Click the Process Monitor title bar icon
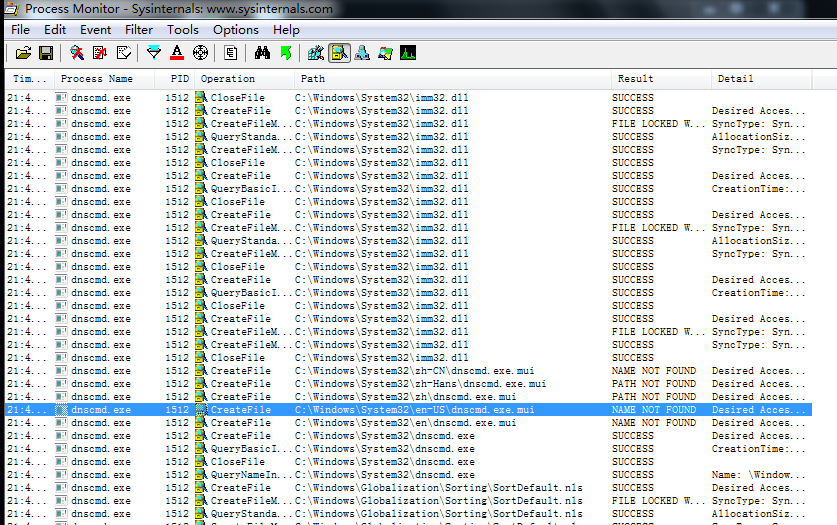The image size is (837, 525). (x=12, y=9)
